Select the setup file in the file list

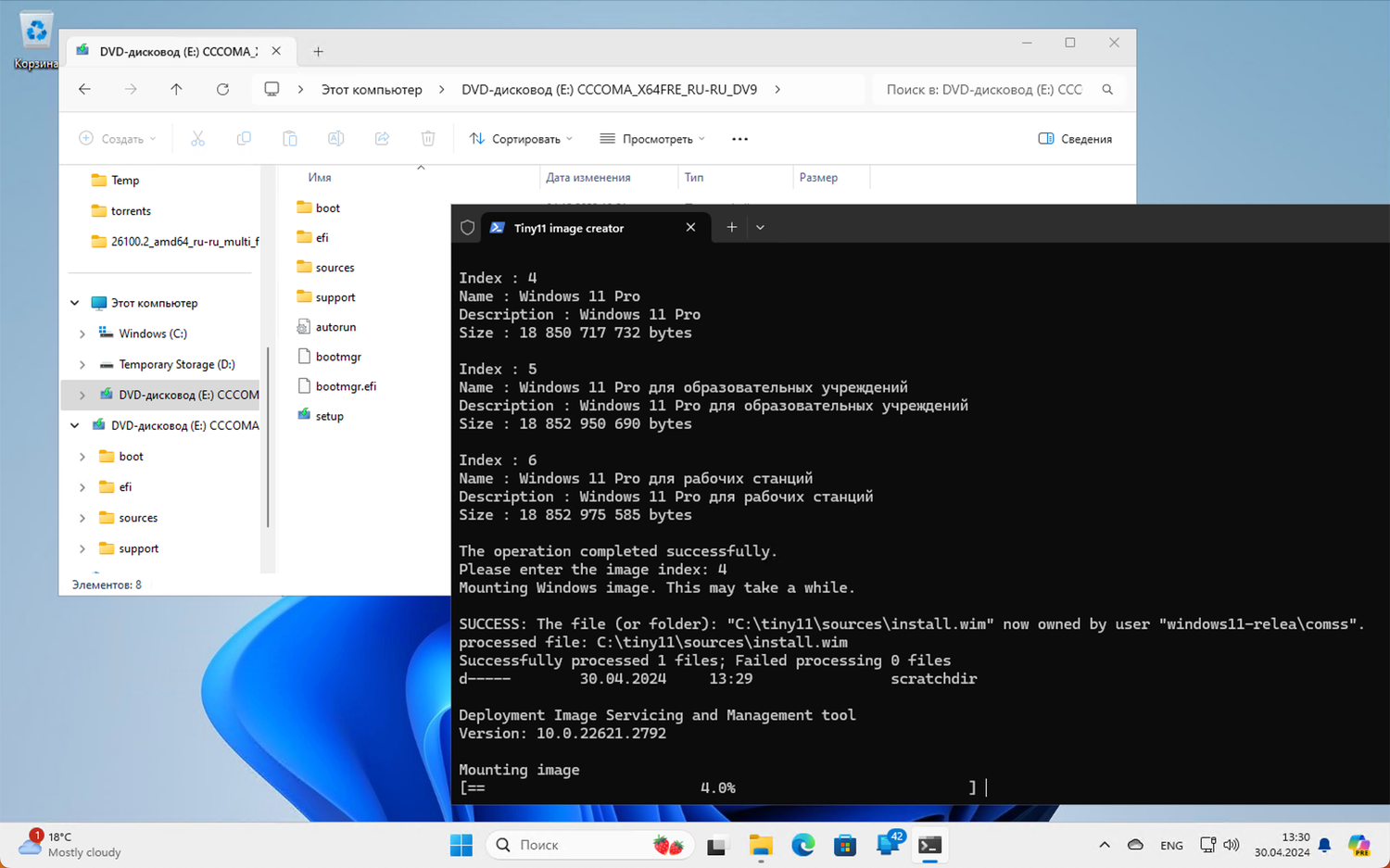[320, 416]
